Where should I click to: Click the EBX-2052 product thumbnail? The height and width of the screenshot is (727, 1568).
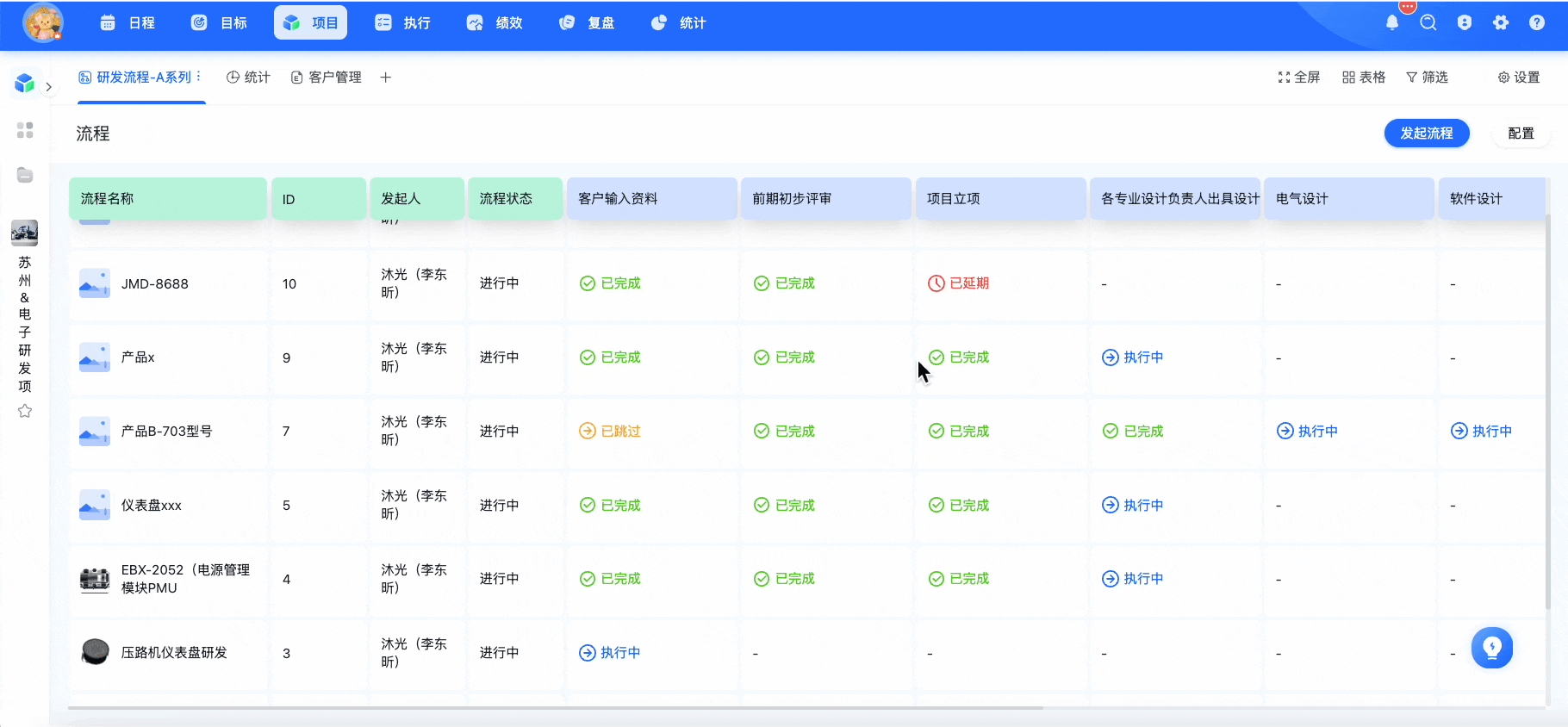[x=95, y=580]
